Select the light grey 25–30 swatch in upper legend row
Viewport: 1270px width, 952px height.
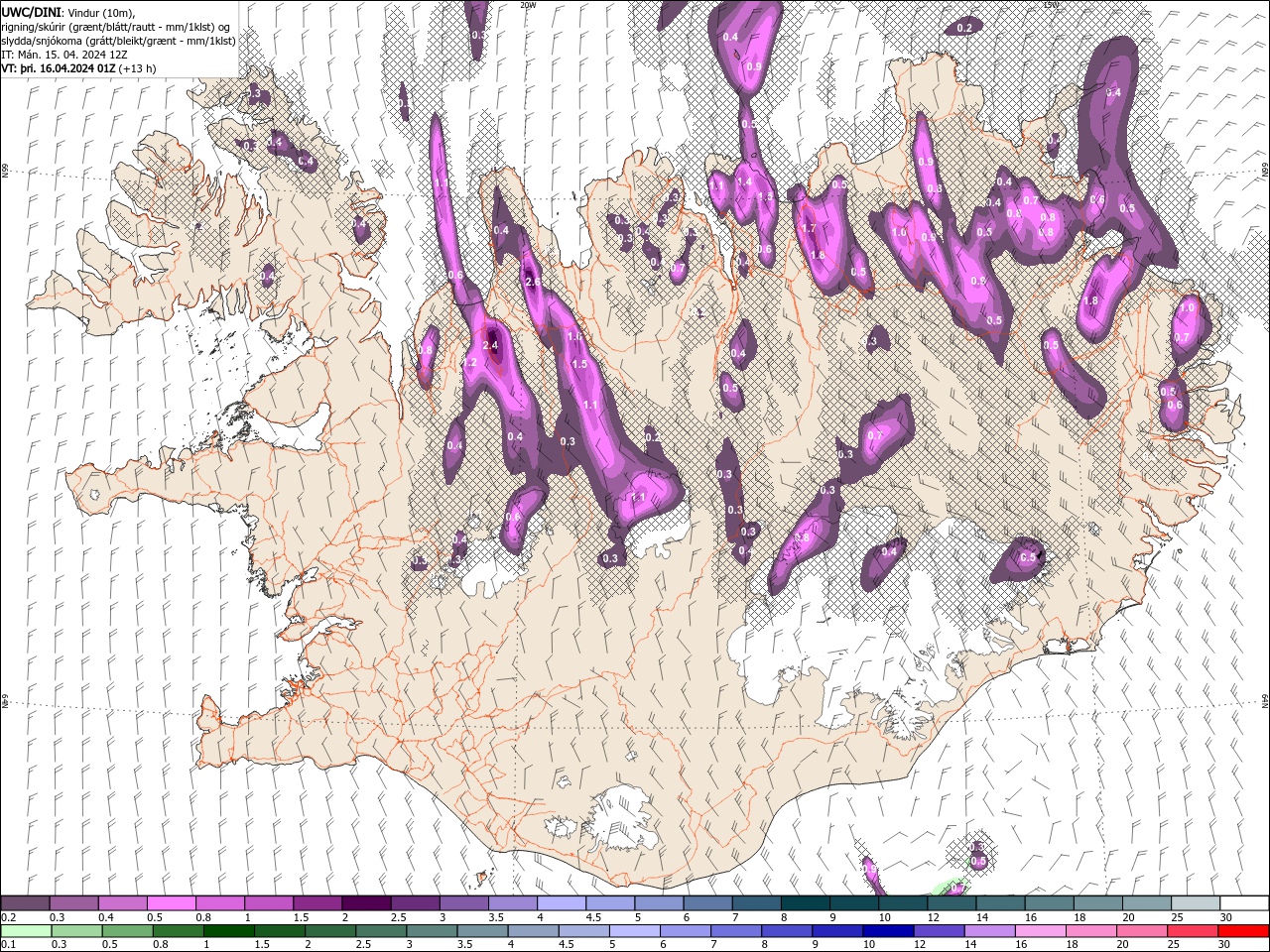[x=1195, y=903]
